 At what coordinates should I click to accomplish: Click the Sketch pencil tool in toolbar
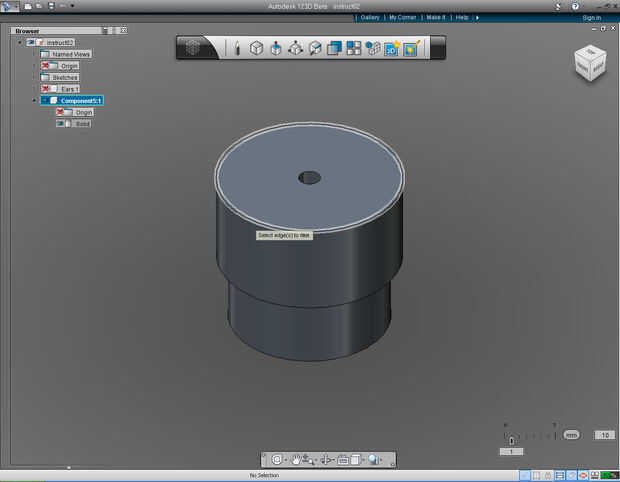pyautogui.click(x=237, y=48)
